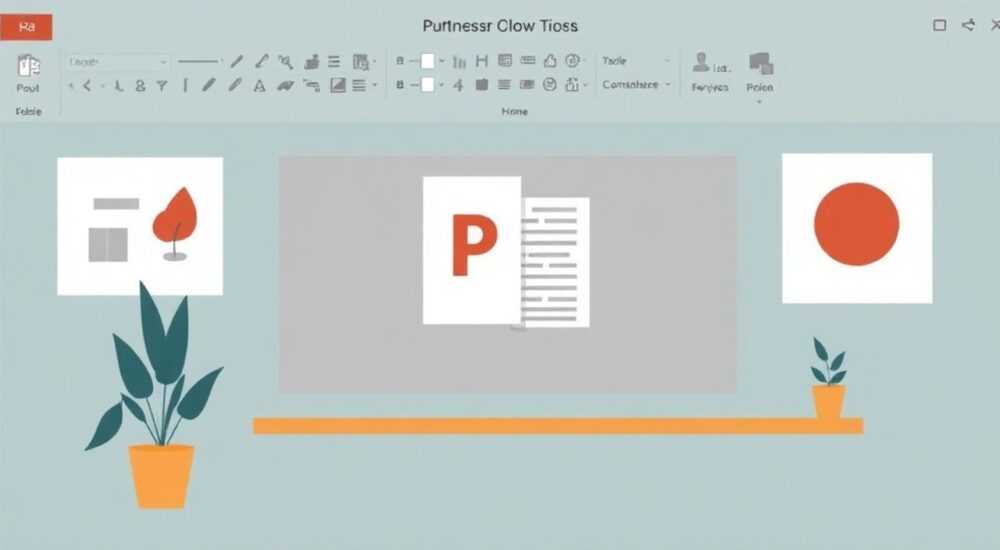Image resolution: width=1000 pixels, height=550 pixels.
Task: Click the letter L icon
Action: point(119,85)
